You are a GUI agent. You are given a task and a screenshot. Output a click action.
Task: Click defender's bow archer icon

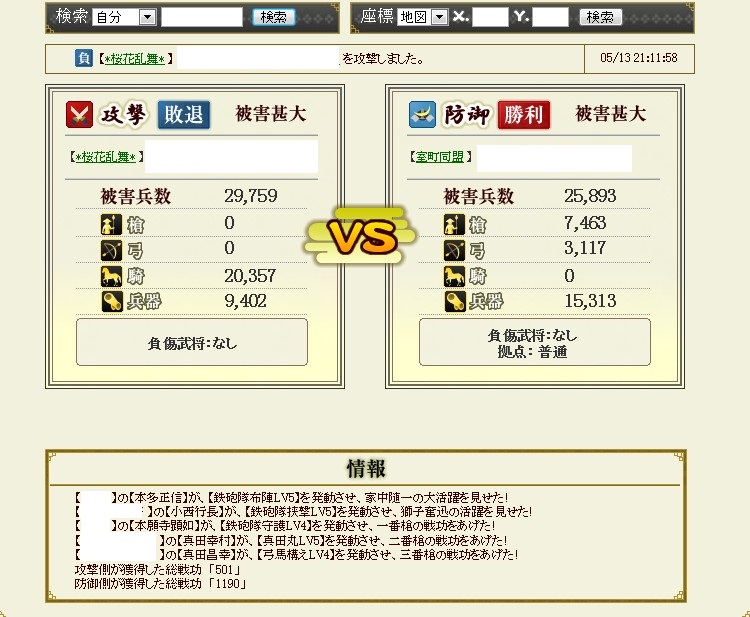[x=454, y=250]
